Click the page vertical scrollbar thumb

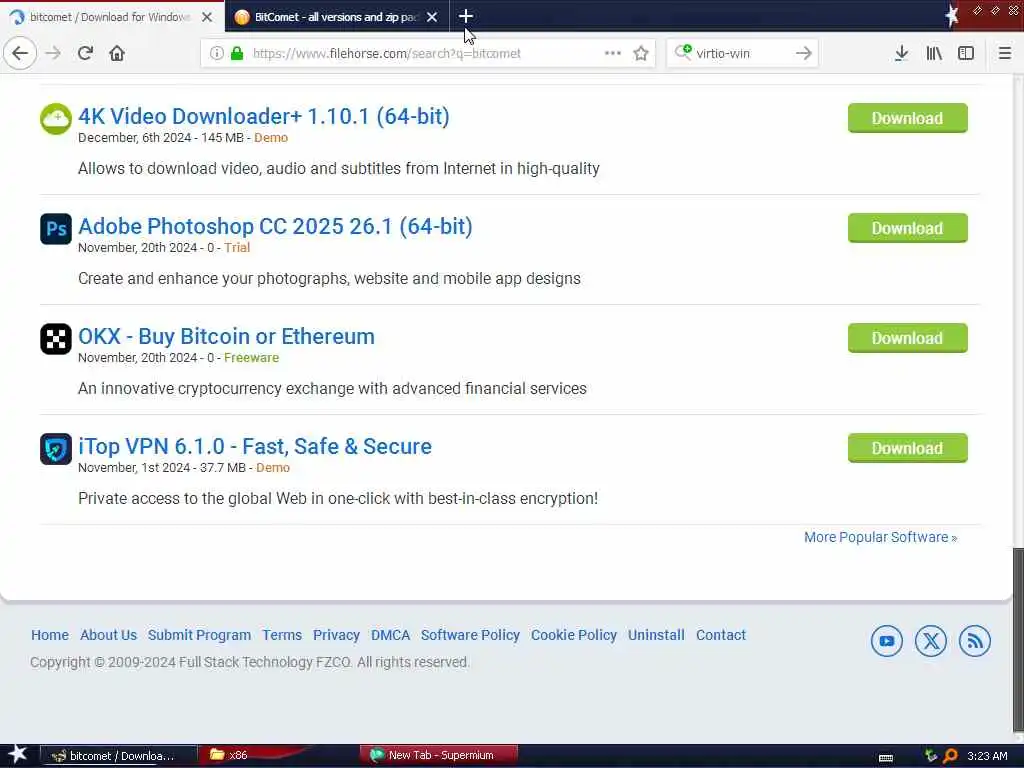click(x=1018, y=640)
